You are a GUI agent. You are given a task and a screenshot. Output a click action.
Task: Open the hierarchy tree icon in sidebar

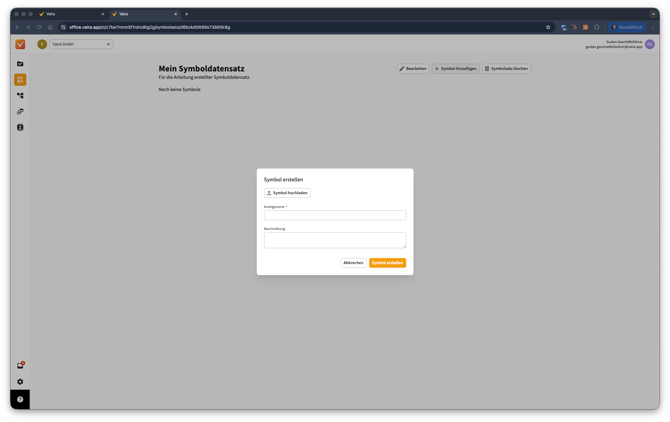coord(20,96)
